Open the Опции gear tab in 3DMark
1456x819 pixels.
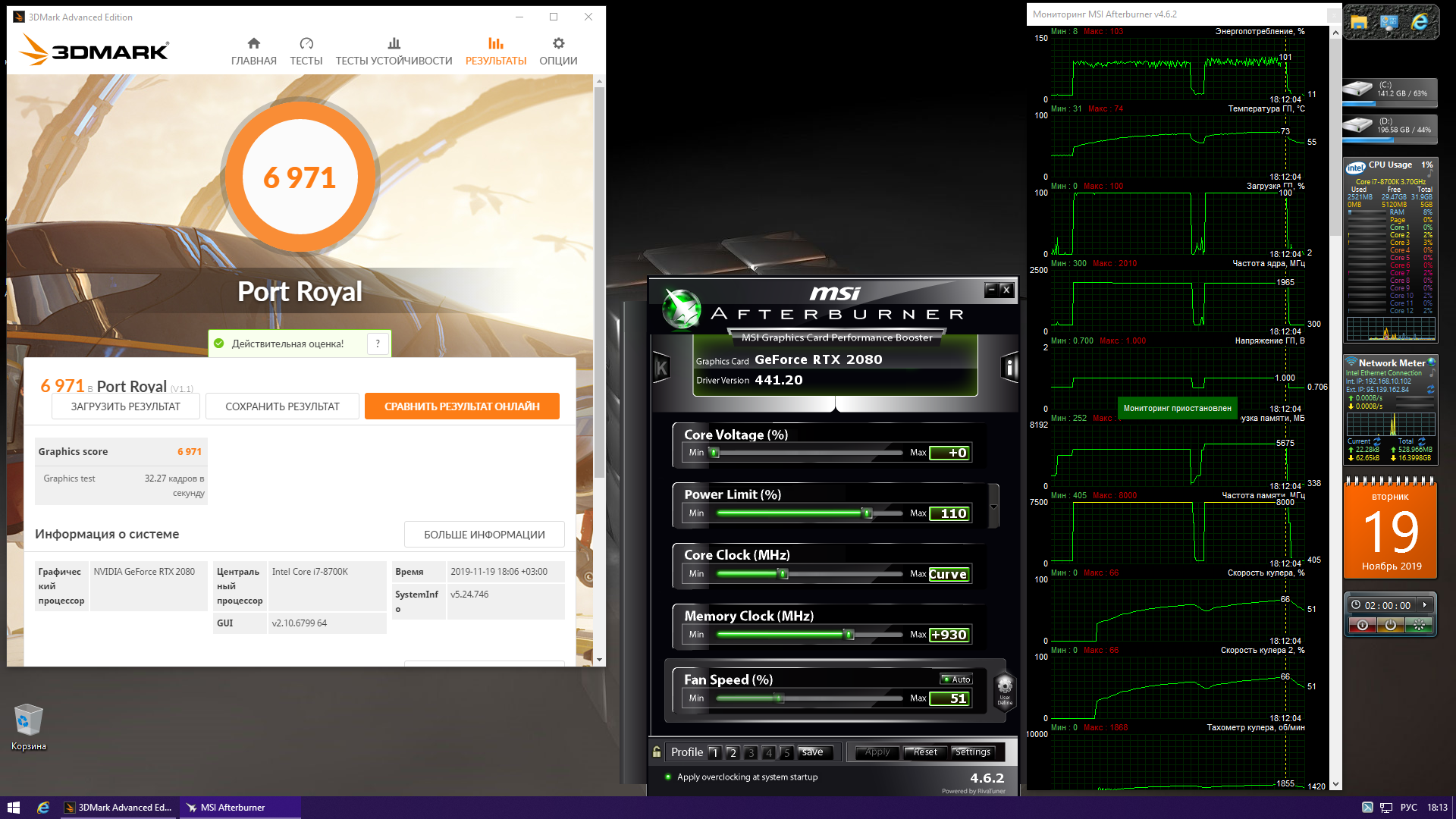click(x=558, y=51)
